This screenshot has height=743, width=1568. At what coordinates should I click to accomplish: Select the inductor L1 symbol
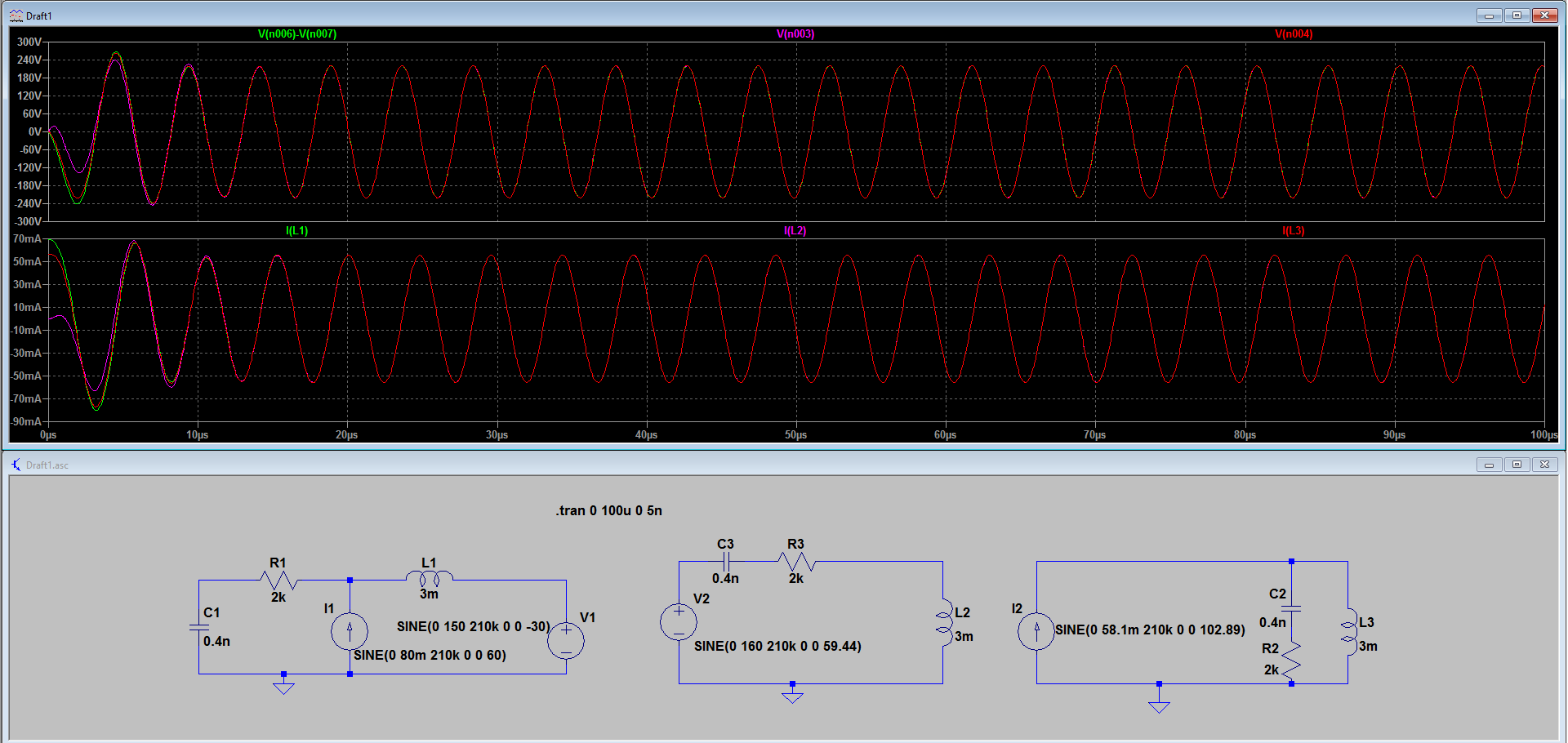pos(430,579)
